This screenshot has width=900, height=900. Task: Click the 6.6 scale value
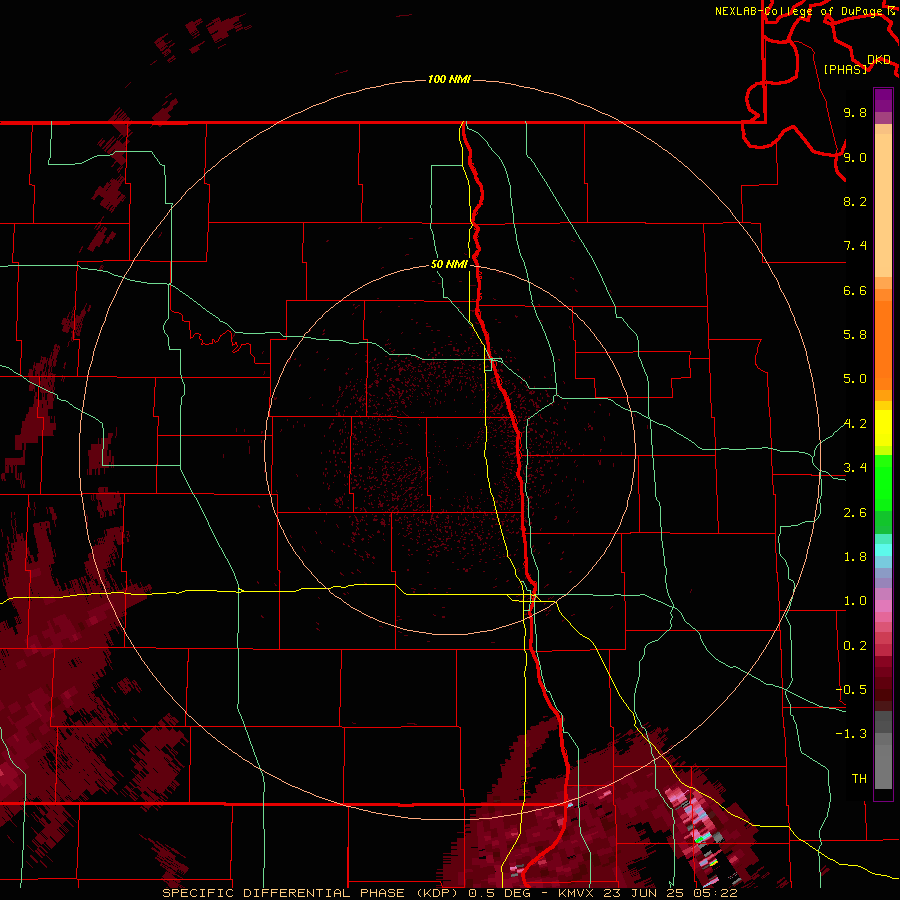click(855, 290)
